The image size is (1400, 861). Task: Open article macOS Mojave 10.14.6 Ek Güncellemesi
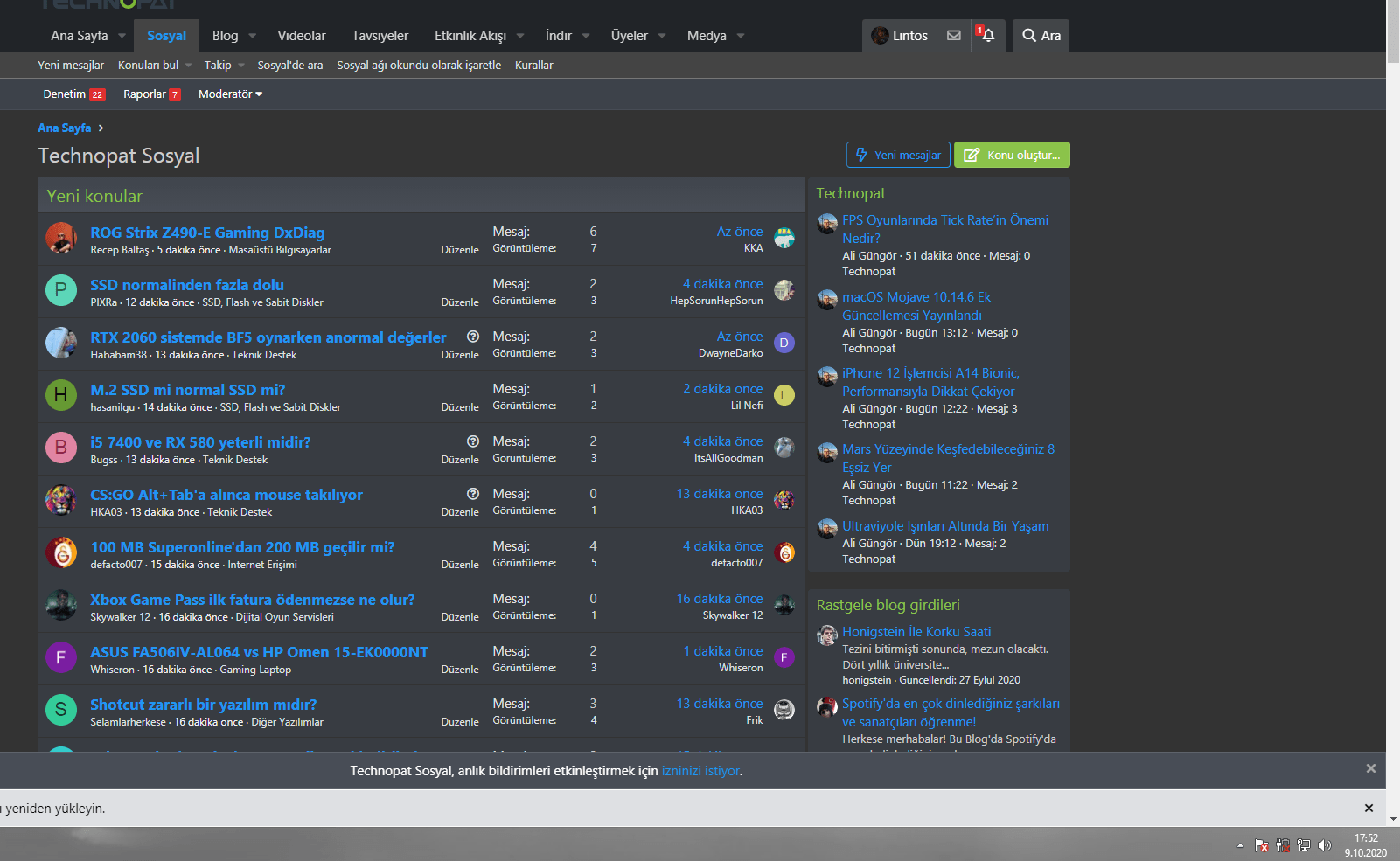click(x=916, y=306)
